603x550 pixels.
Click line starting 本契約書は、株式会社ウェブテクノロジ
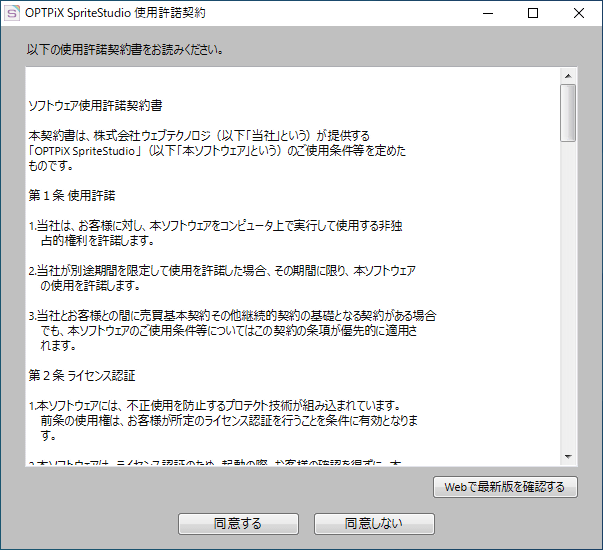(199, 136)
